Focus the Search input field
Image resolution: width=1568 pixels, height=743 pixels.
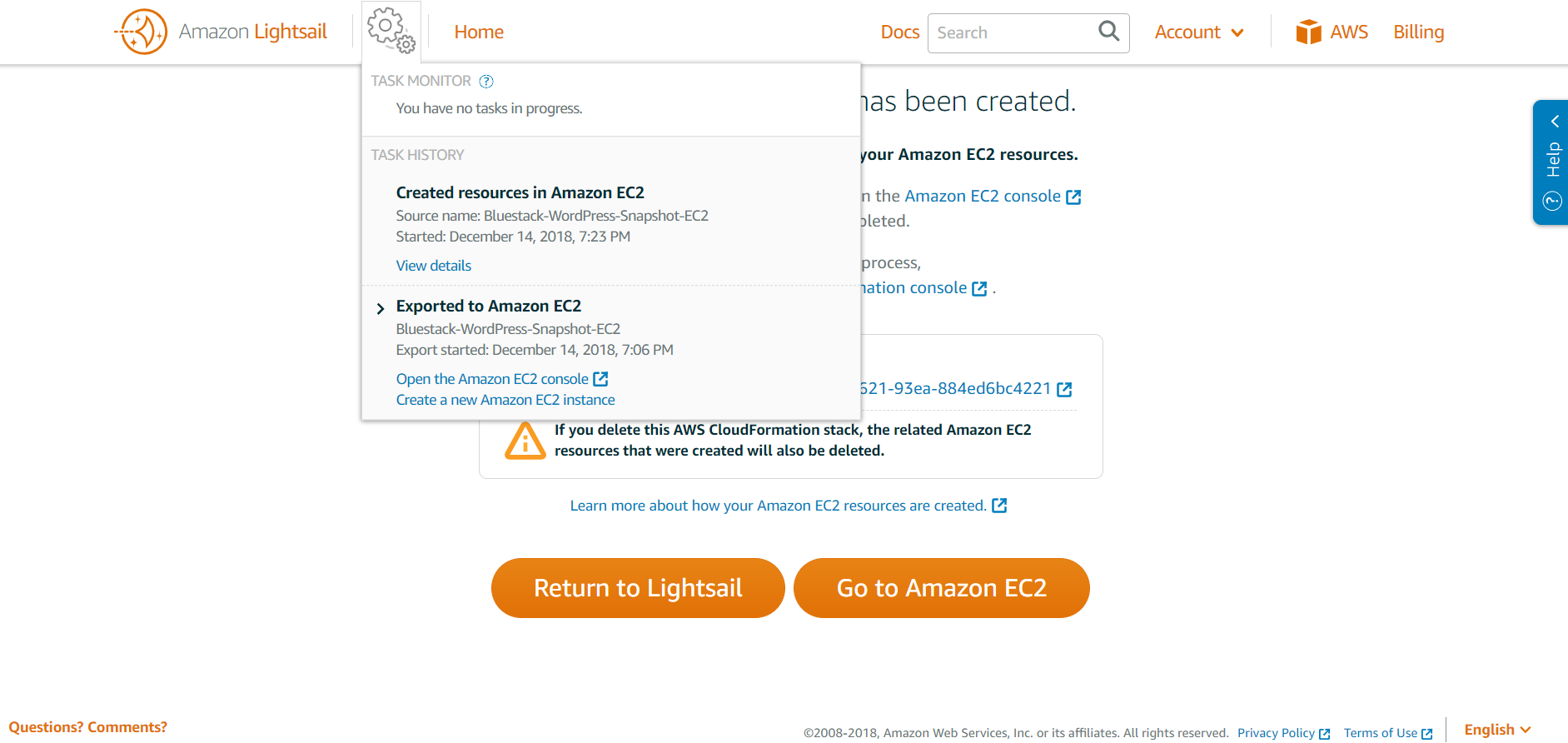pyautogui.click(x=1012, y=32)
